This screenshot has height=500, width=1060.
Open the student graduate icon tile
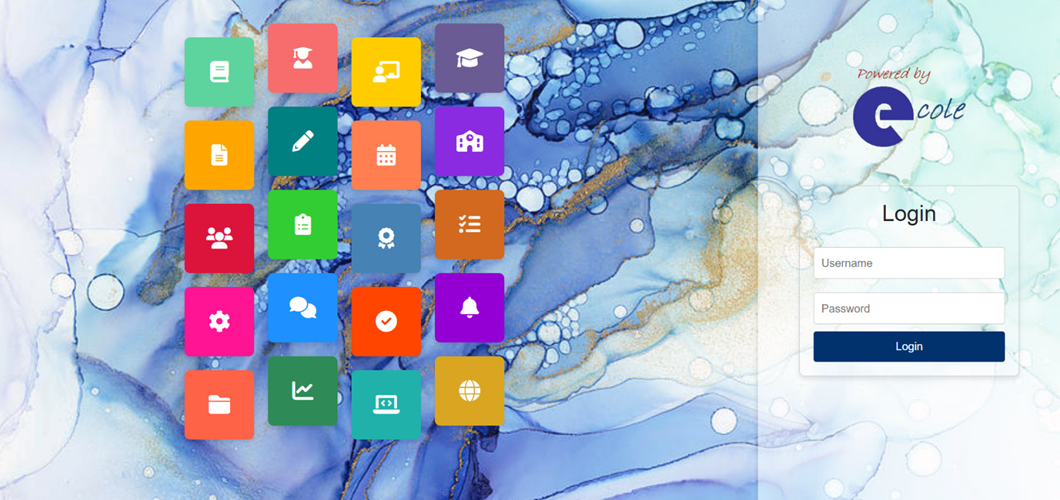click(x=302, y=59)
